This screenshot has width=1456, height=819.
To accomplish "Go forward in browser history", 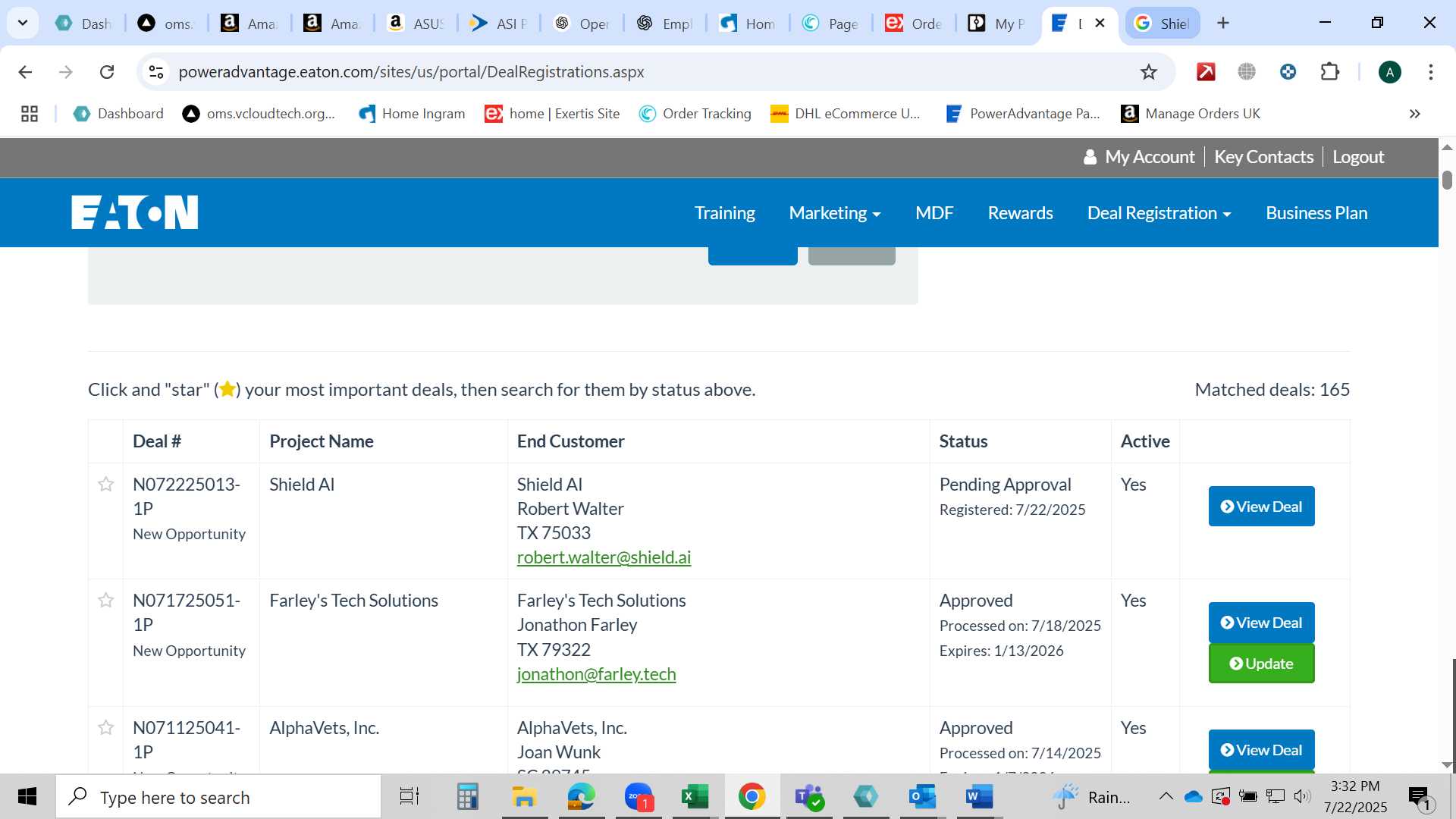I will (x=66, y=72).
